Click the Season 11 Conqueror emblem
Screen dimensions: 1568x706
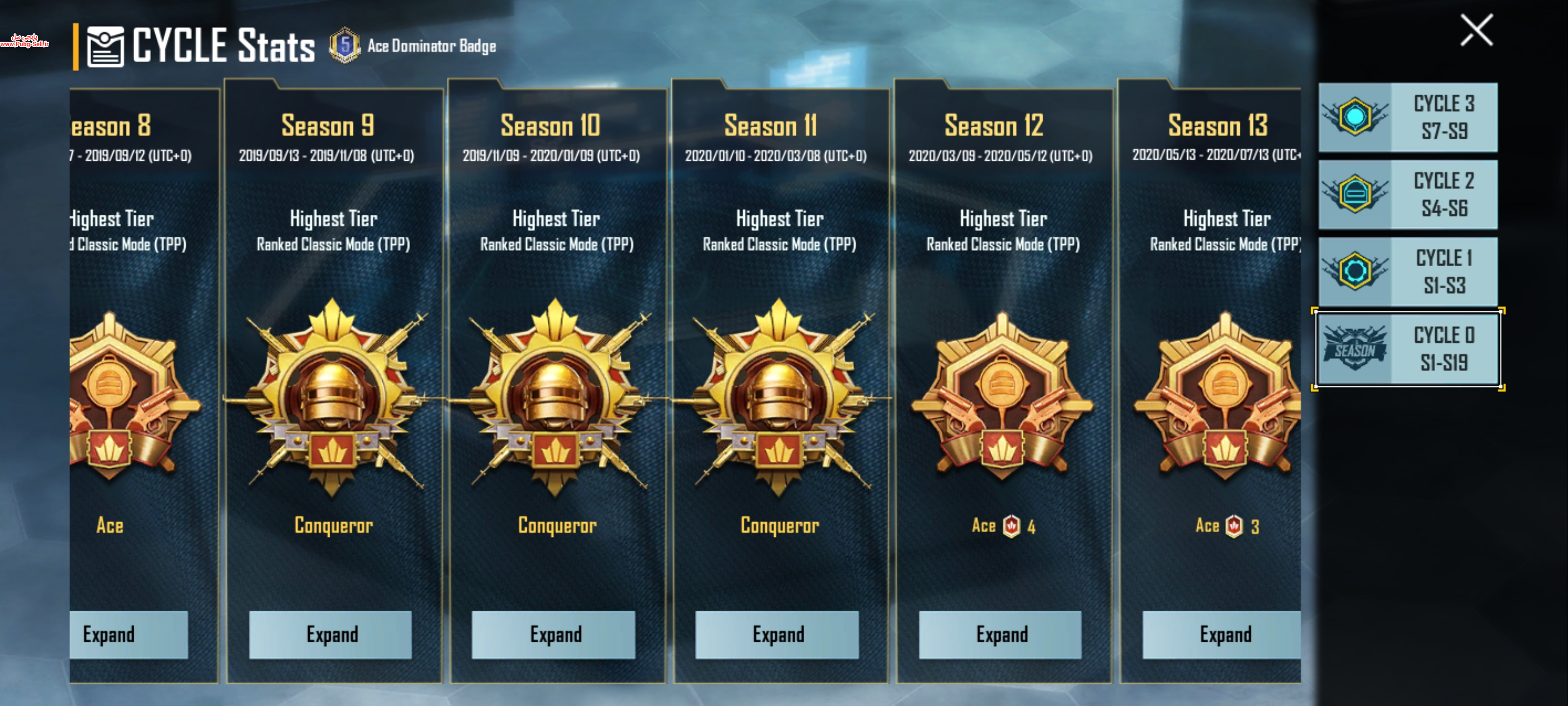click(x=779, y=397)
